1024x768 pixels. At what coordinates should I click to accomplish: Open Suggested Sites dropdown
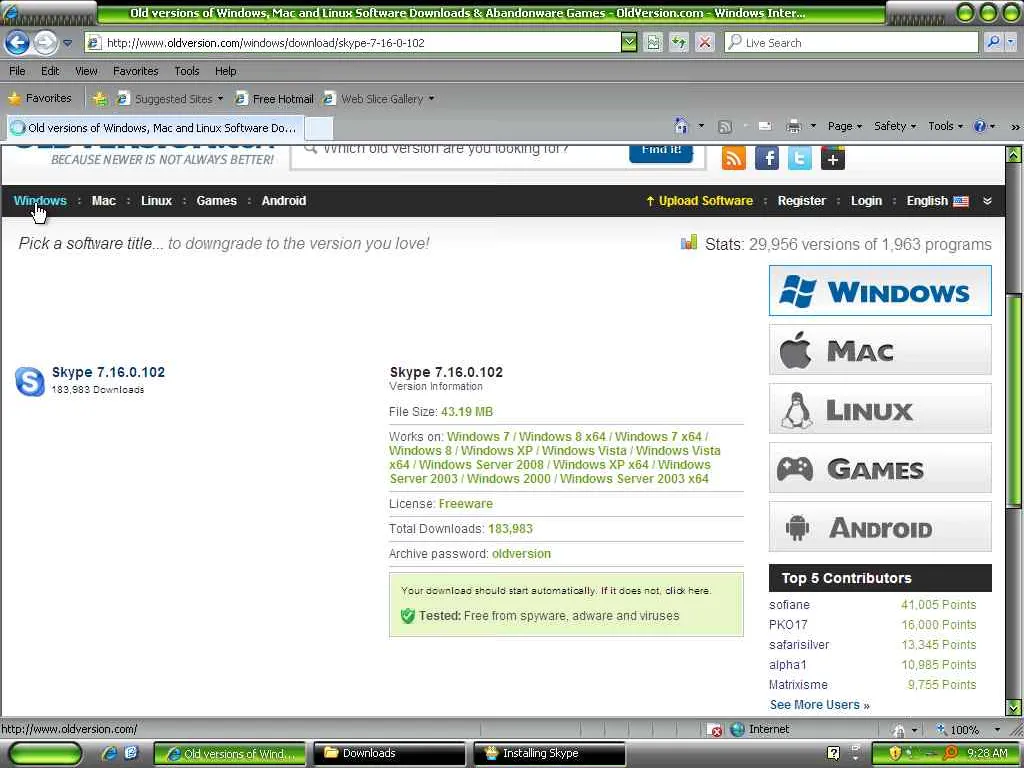tap(170, 99)
